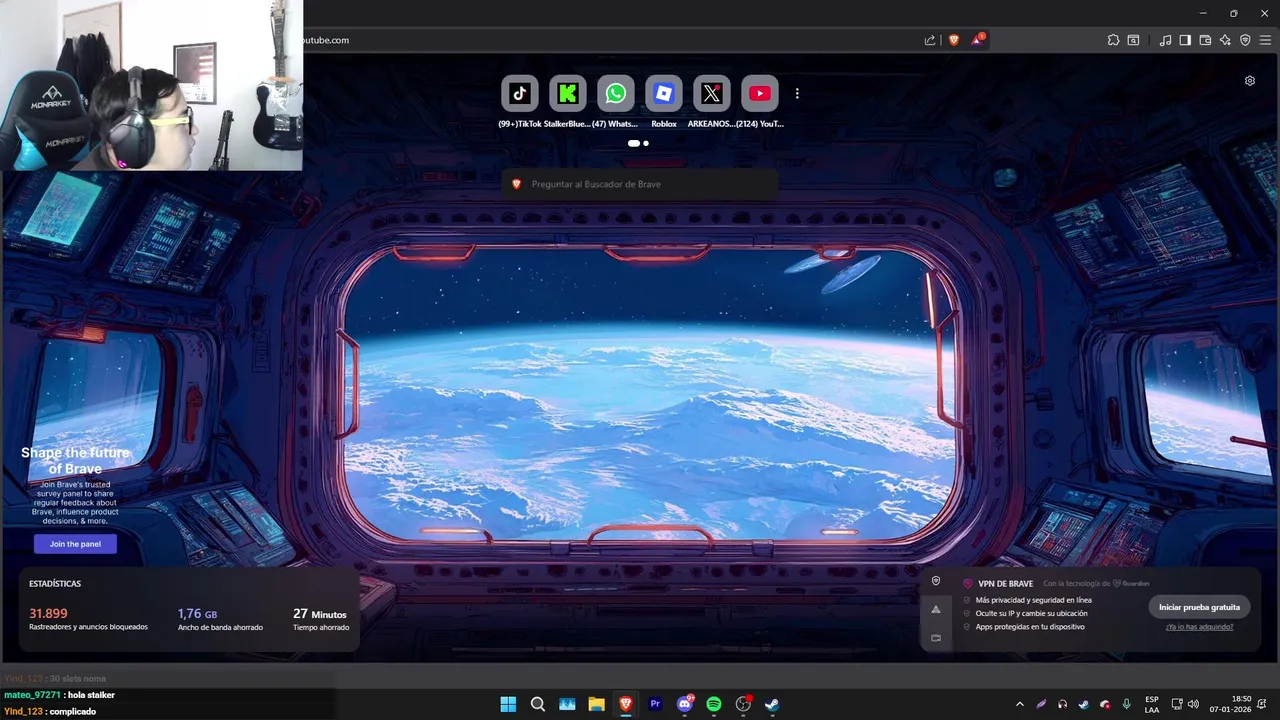Screen dimensions: 1280x720
Task: Open the Leo AI sparkle icon
Action: click(x=1225, y=40)
